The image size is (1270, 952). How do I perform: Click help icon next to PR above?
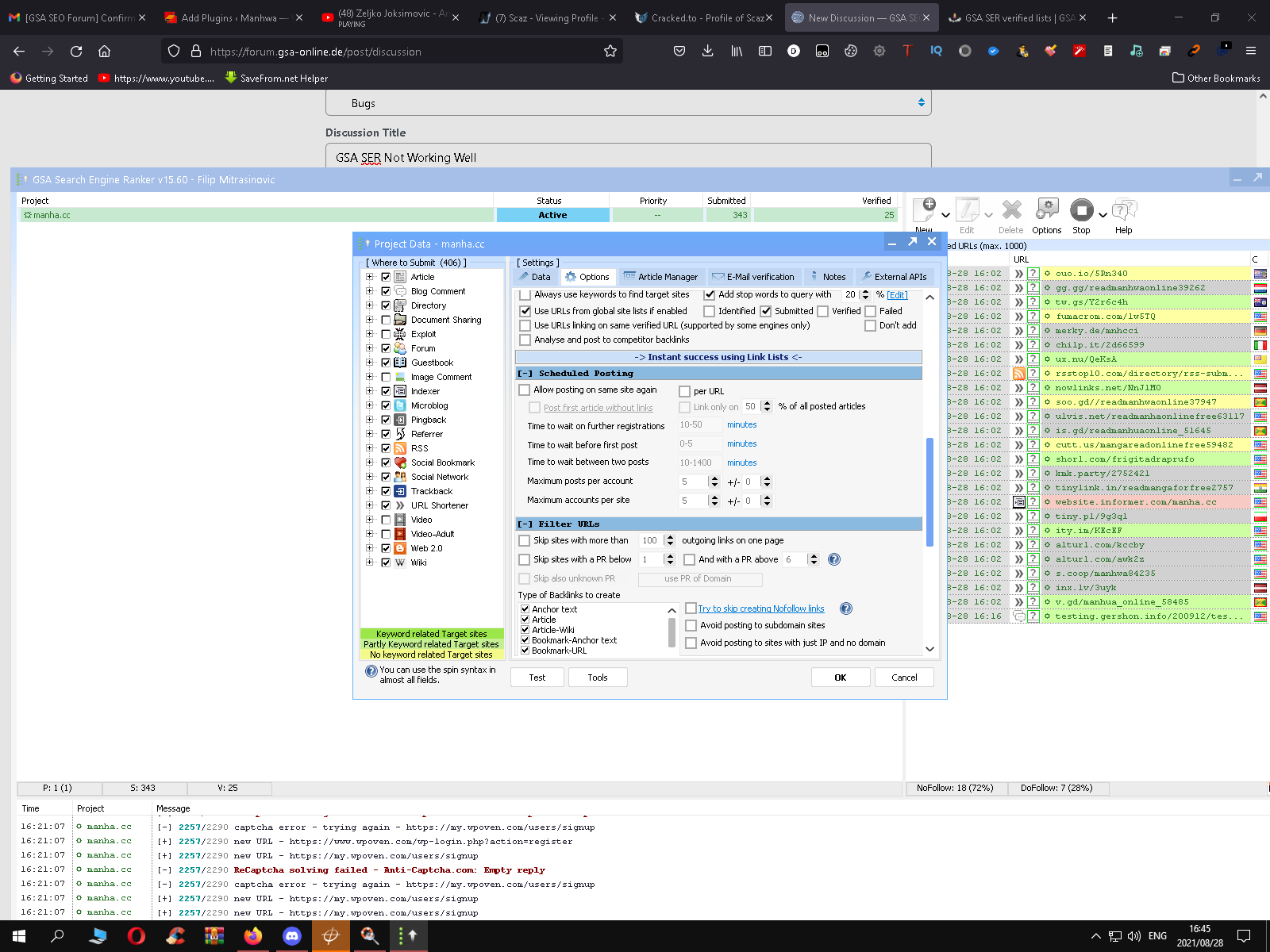[x=834, y=559]
